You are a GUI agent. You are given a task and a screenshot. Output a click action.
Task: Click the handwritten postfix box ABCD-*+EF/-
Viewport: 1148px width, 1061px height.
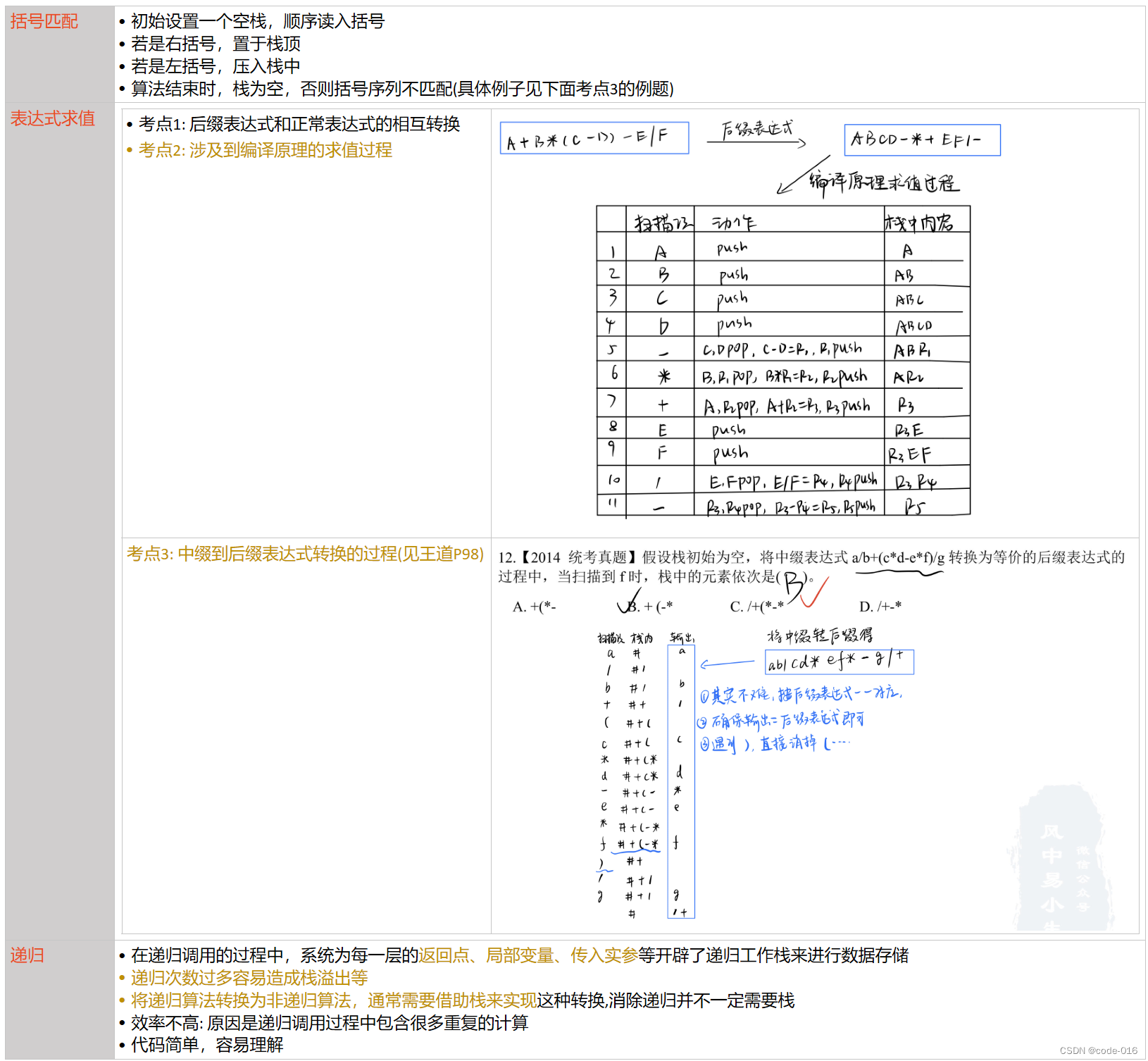tap(922, 139)
